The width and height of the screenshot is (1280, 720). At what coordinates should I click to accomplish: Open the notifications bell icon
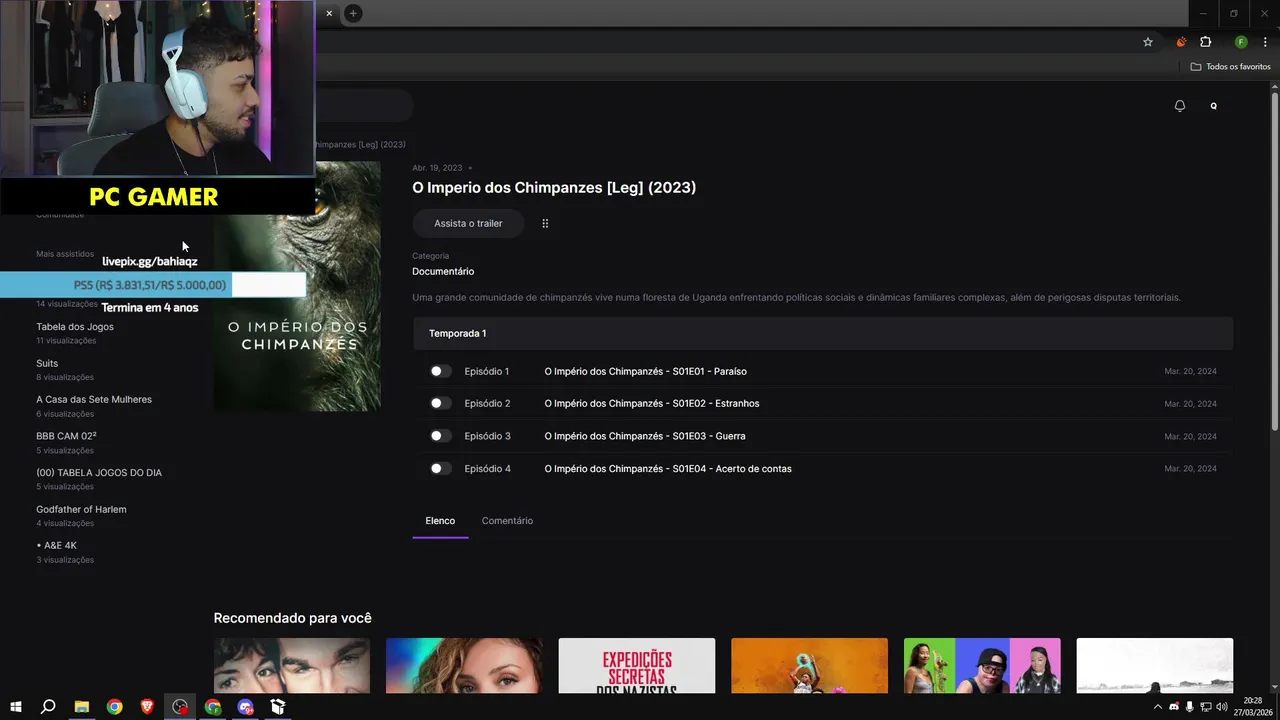(1180, 106)
